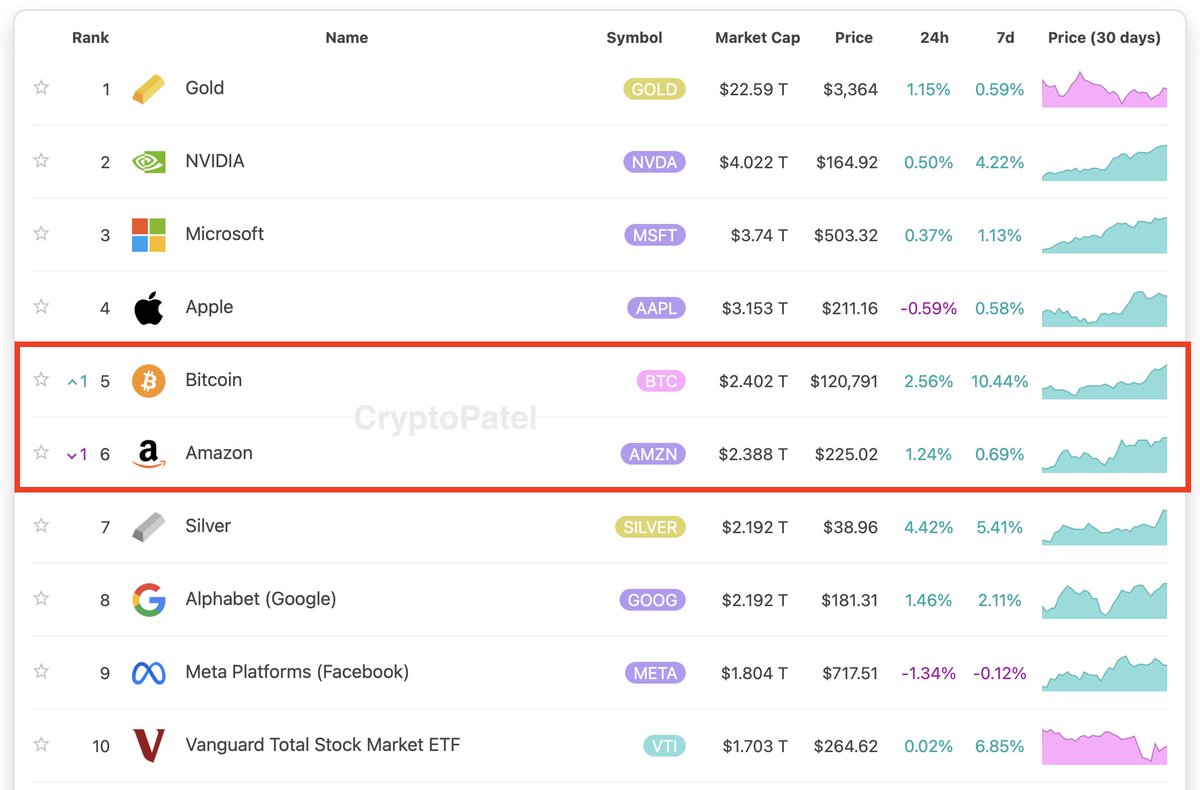Click Meta's -1.34% 24h change
The image size is (1200, 790).
929,673
